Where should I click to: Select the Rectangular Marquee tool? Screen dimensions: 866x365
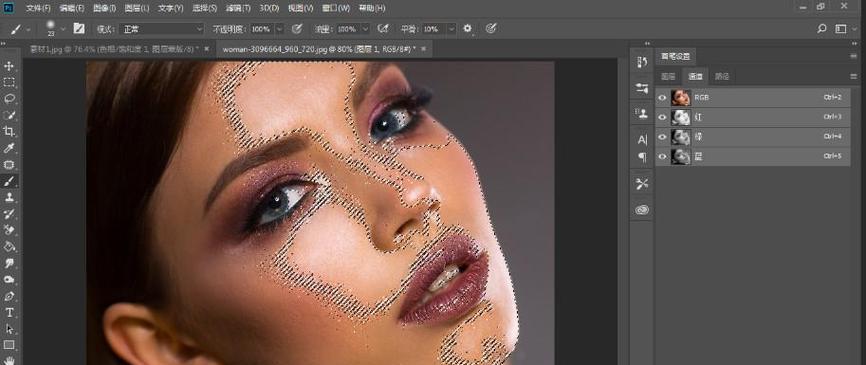pyautogui.click(x=9, y=83)
